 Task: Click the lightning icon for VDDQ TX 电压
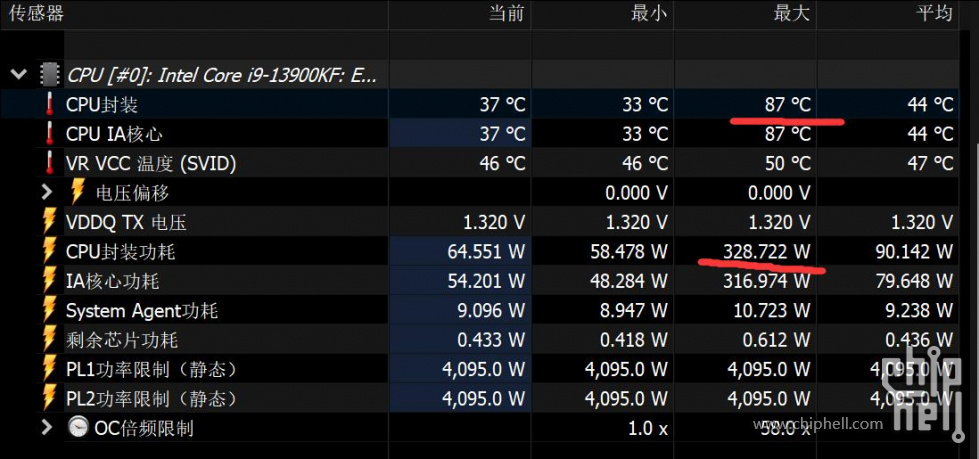tap(50, 222)
